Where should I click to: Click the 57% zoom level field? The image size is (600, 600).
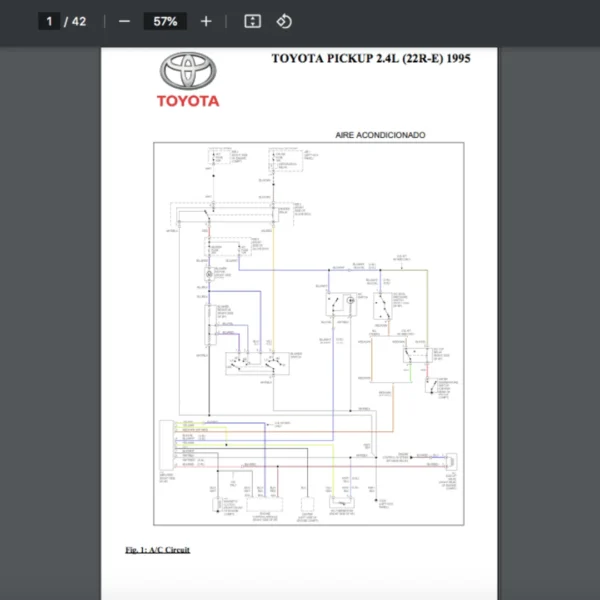tap(165, 21)
